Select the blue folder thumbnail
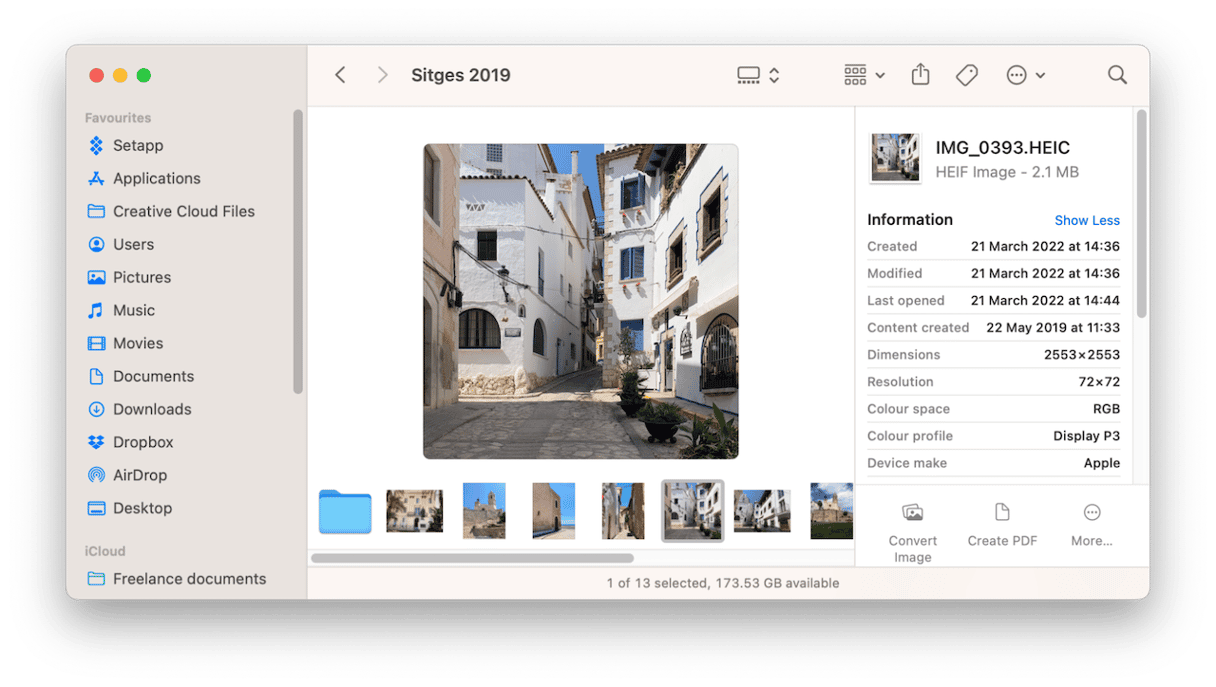This screenshot has width=1216, height=687. (345, 511)
